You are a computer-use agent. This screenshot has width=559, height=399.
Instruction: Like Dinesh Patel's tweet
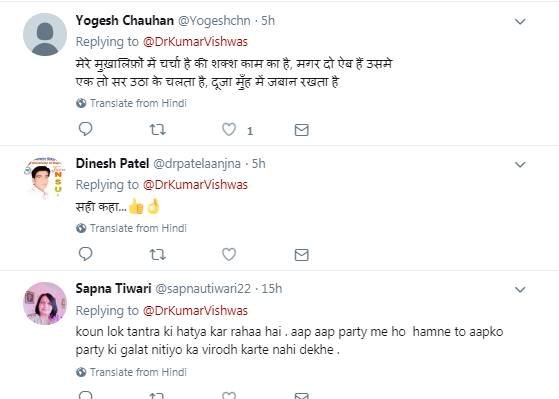click(229, 255)
